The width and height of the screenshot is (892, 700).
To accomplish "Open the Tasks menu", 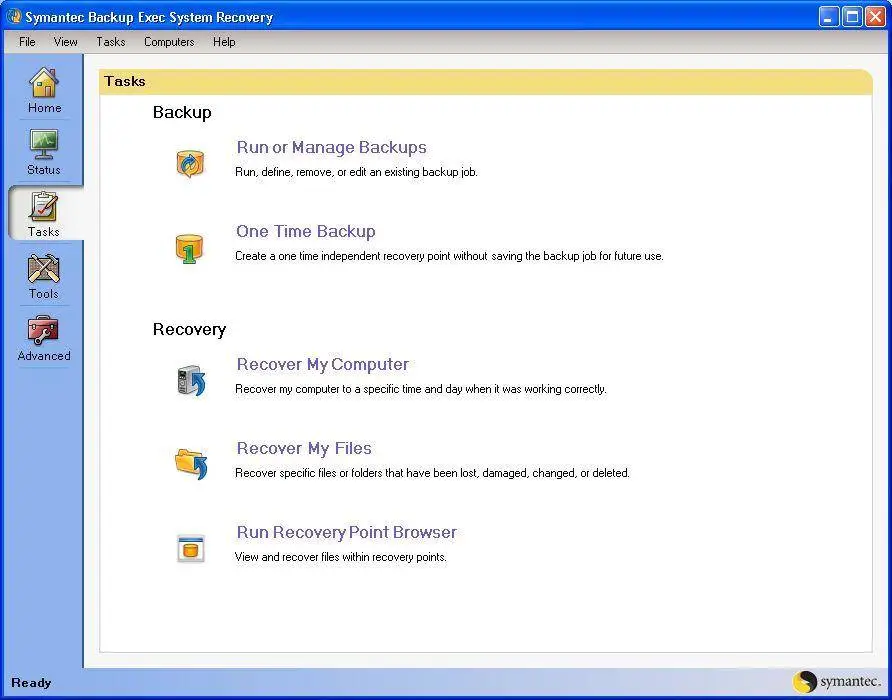I will pos(110,42).
